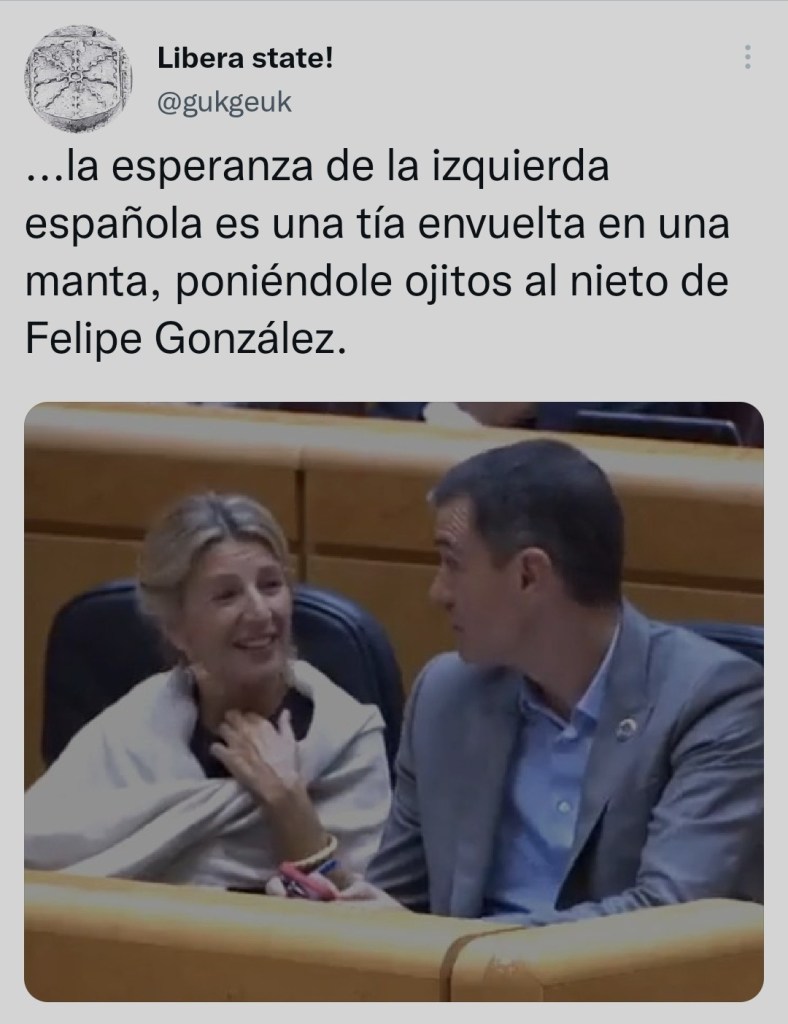Open the @gukgeuk handle link
Screen dimensions: 788x1024
(224, 103)
